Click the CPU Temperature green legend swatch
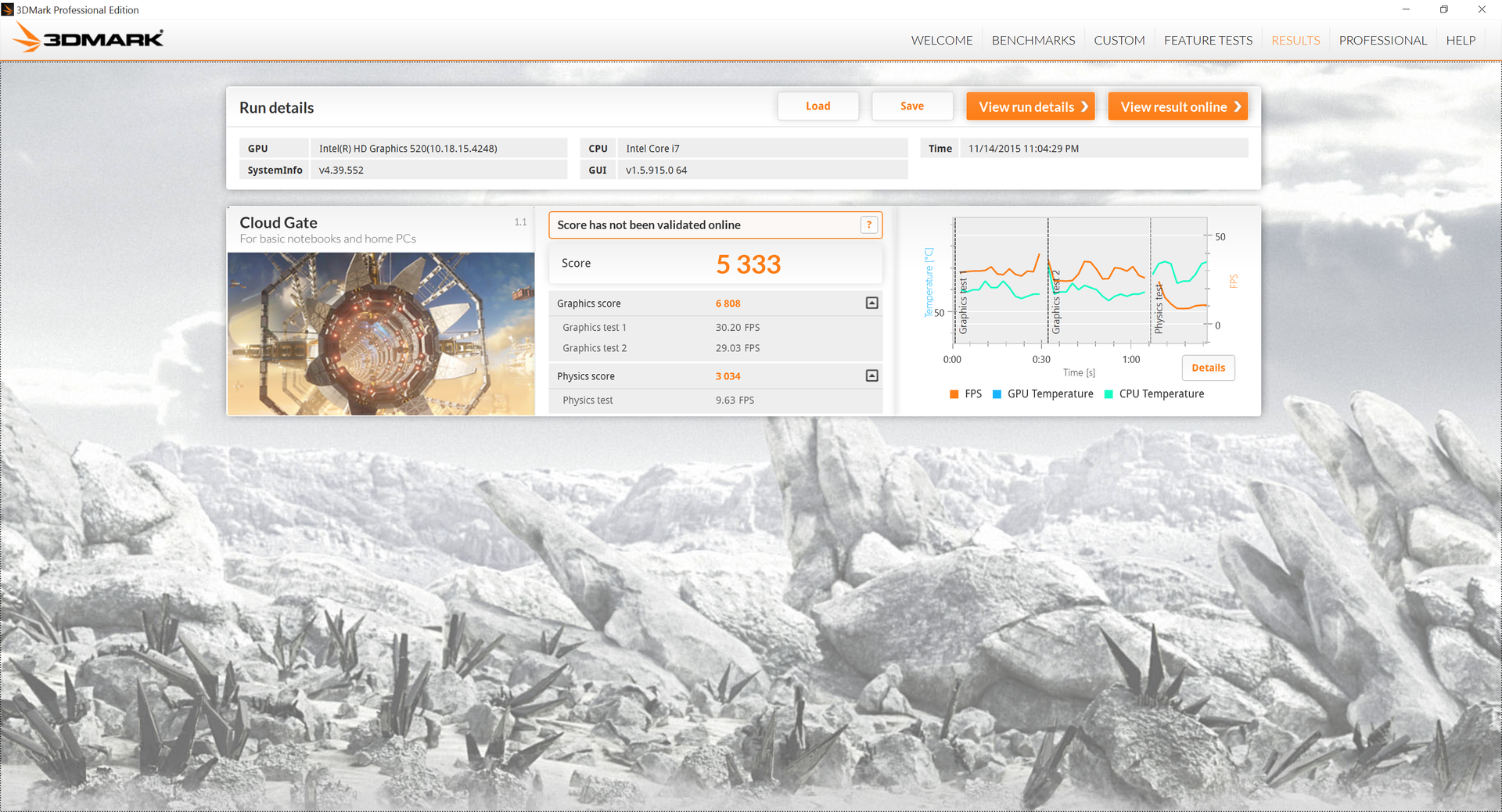Screen dimensions: 1502x812 (x=1109, y=394)
